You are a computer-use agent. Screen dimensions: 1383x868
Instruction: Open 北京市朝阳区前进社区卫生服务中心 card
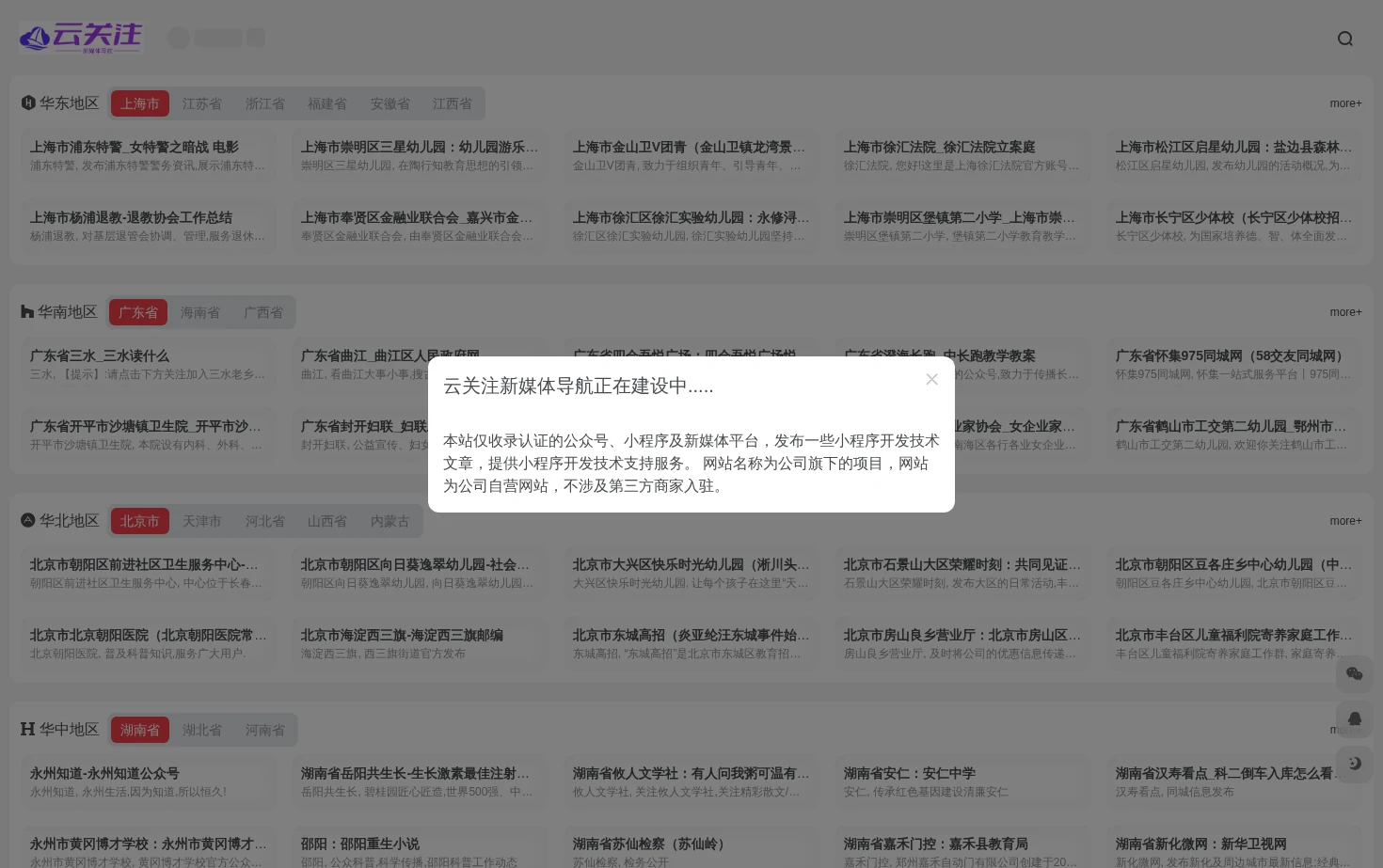pos(149,574)
